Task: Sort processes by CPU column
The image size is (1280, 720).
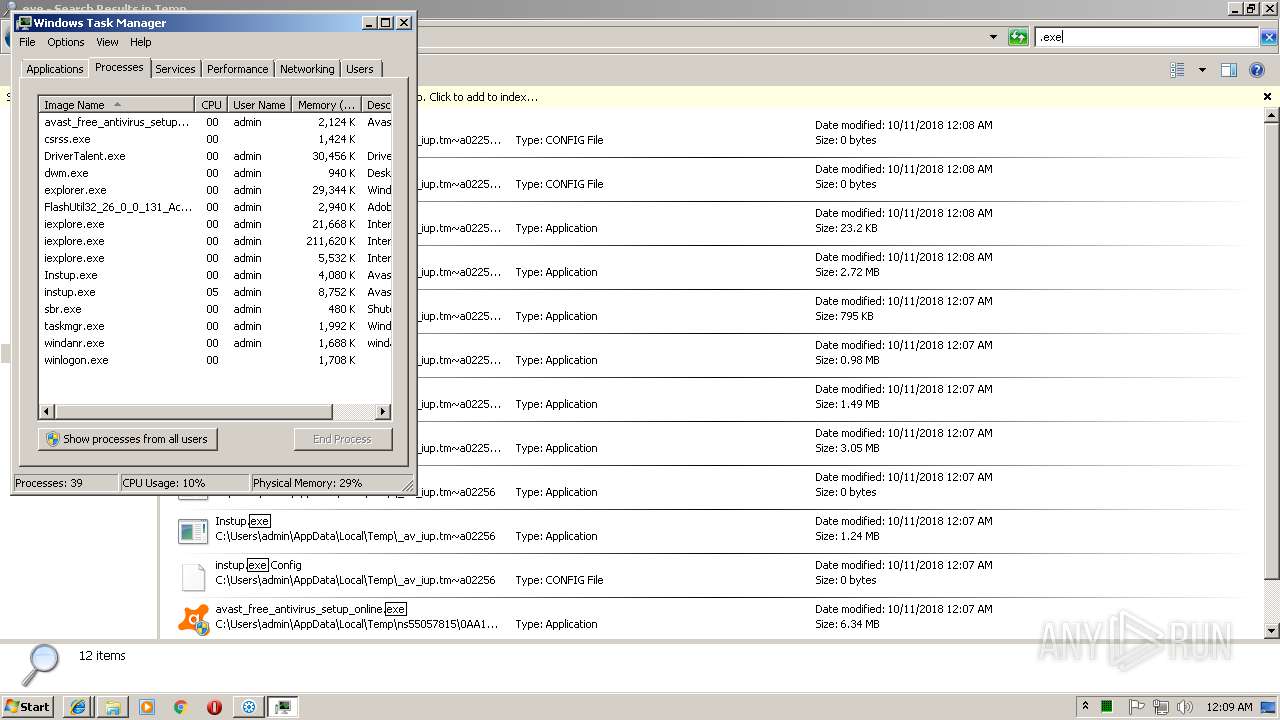Action: pyautogui.click(x=211, y=105)
